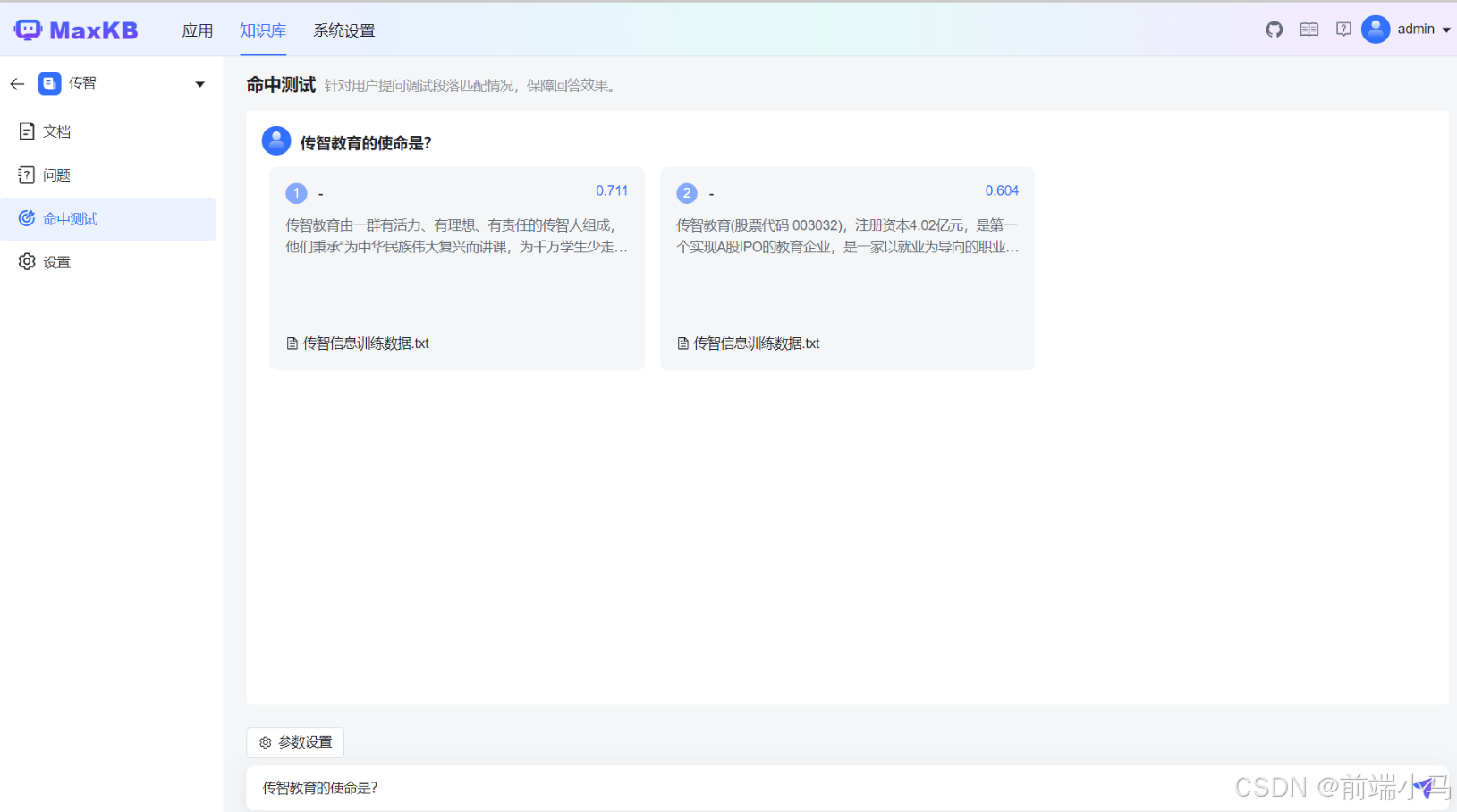Click the 传智 knowledge base icon
This screenshot has width=1457, height=812.
pyautogui.click(x=50, y=83)
